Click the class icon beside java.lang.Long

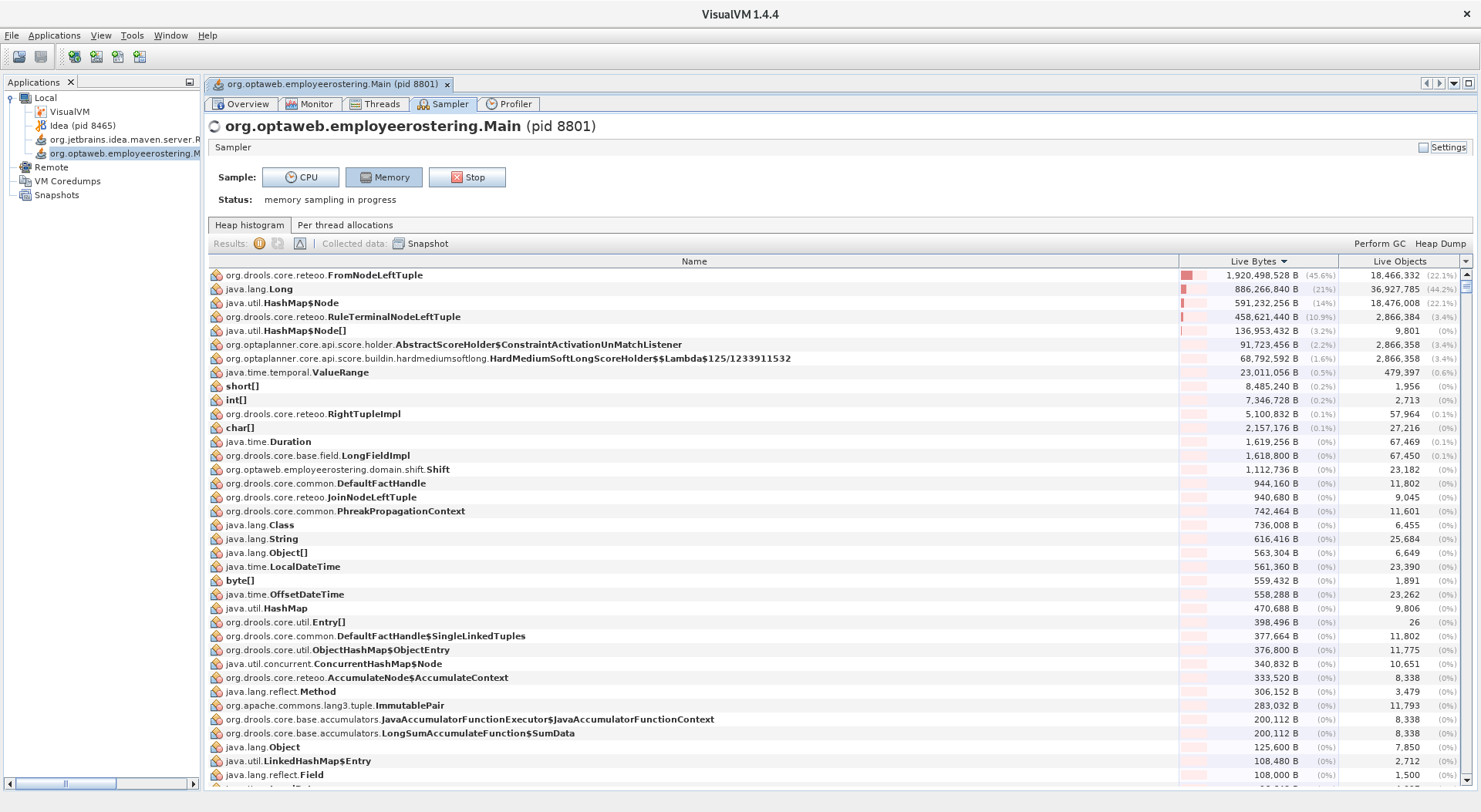217,289
